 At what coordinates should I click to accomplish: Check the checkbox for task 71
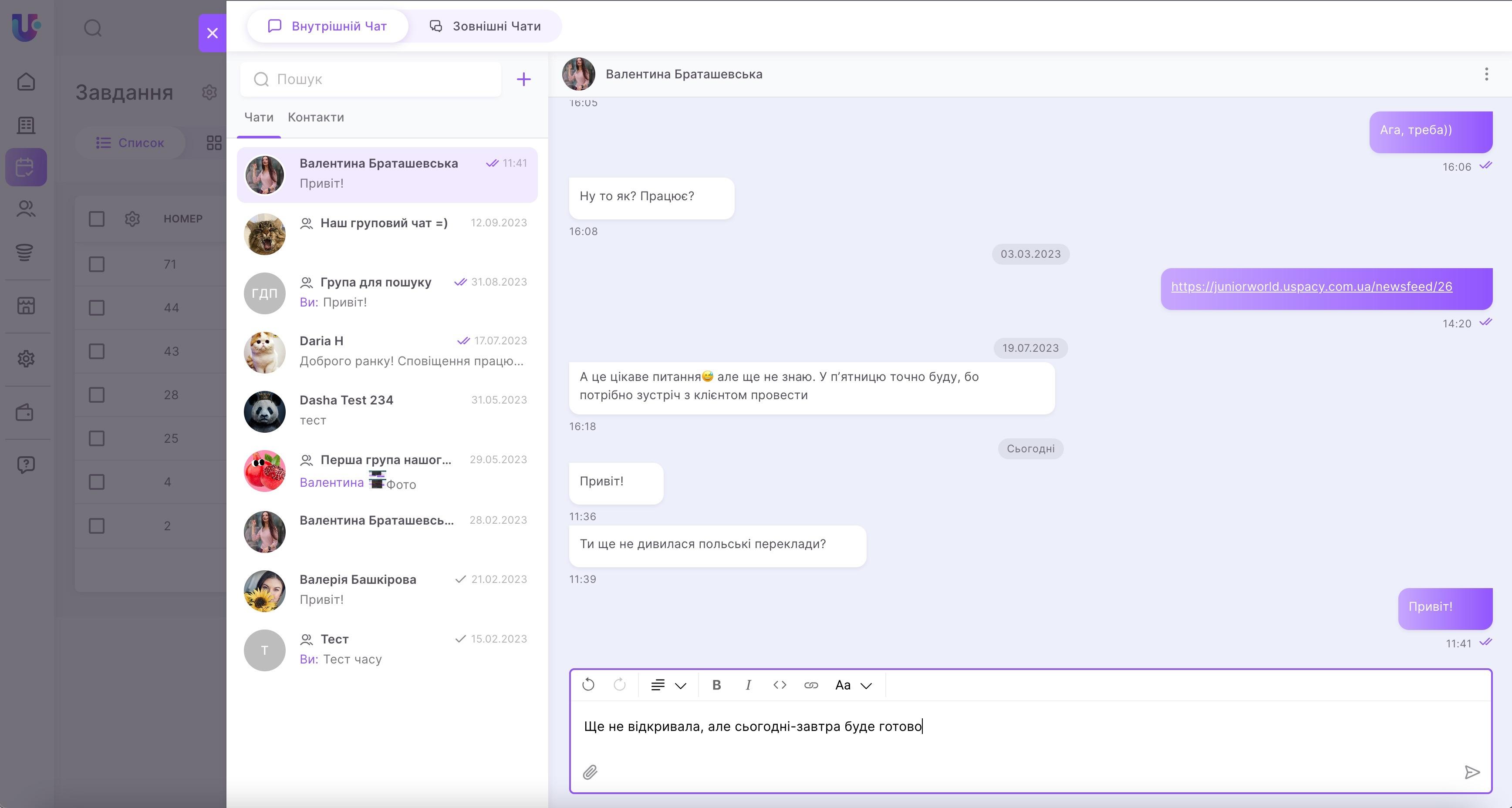(97, 264)
